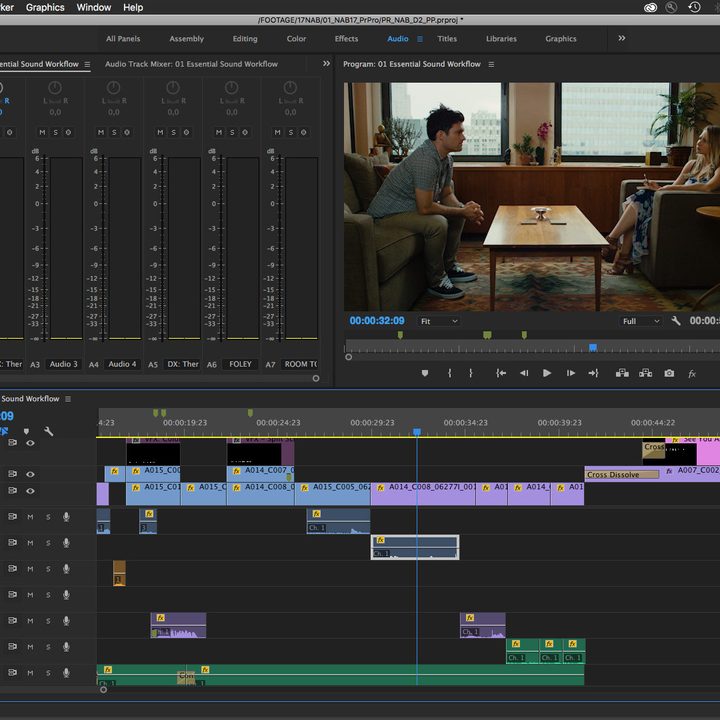Click Add Marker in Program monitor transport
The width and height of the screenshot is (720, 720).
[x=425, y=373]
